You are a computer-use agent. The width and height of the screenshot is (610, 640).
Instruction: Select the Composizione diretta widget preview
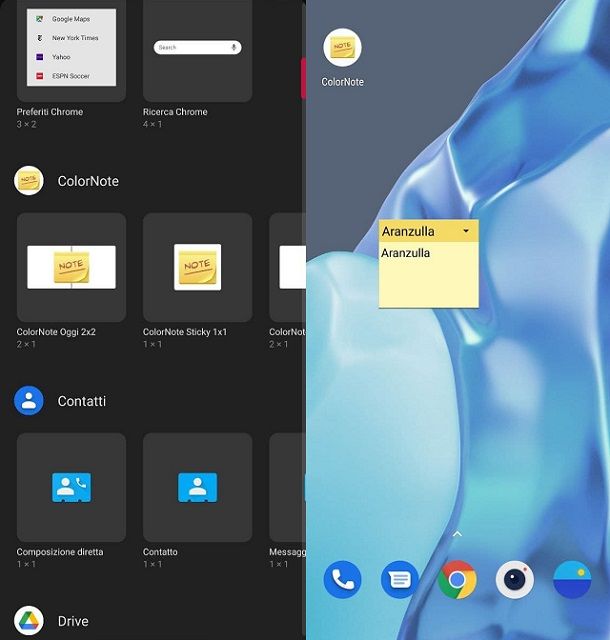(71, 487)
